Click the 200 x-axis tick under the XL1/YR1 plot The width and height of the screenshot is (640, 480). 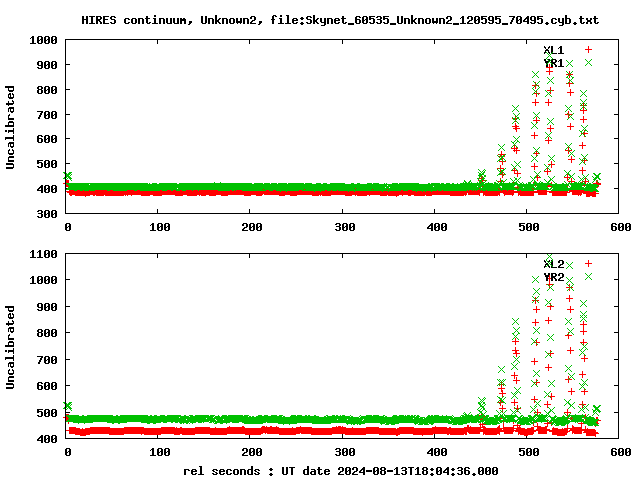251,227
